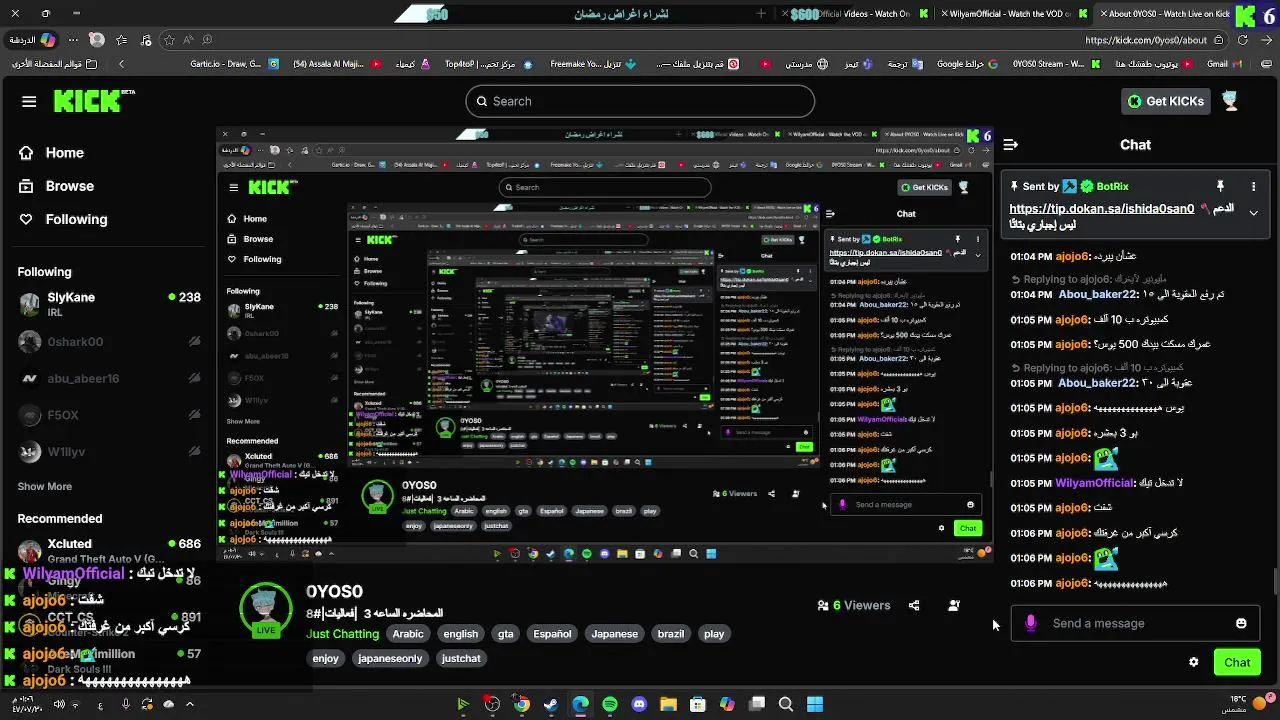
Task: Expand the hidden system tray icons
Action: click(190, 704)
